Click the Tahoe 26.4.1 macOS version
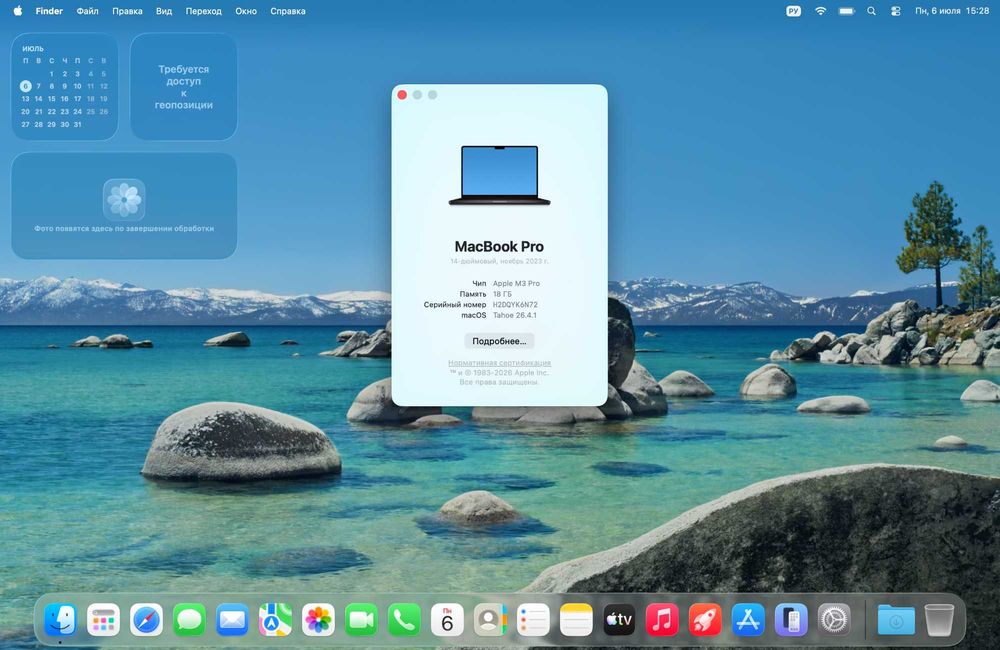Viewport: 1000px width, 650px height. tap(515, 315)
